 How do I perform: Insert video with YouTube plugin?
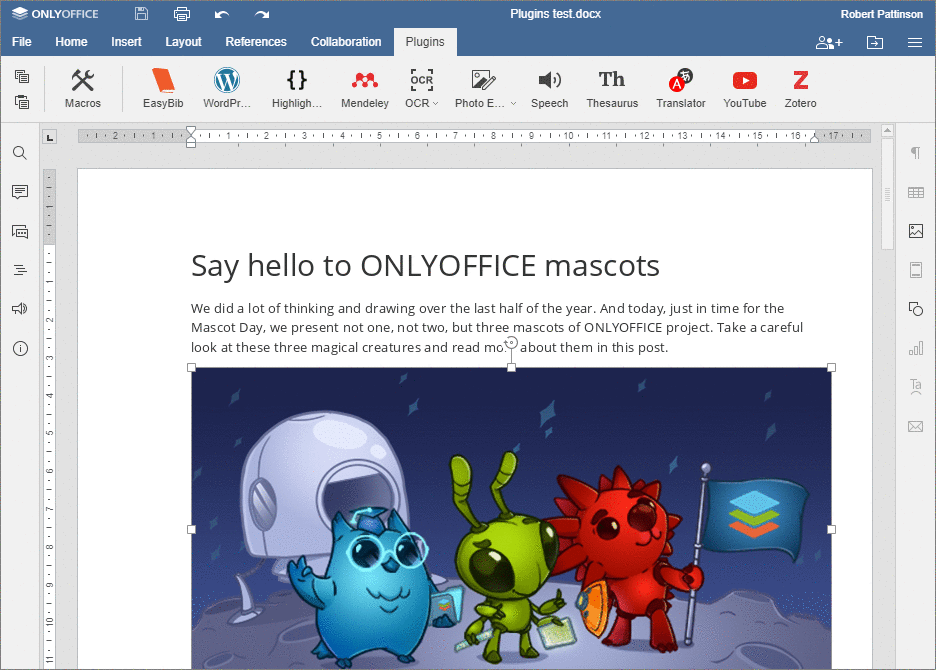click(x=744, y=88)
